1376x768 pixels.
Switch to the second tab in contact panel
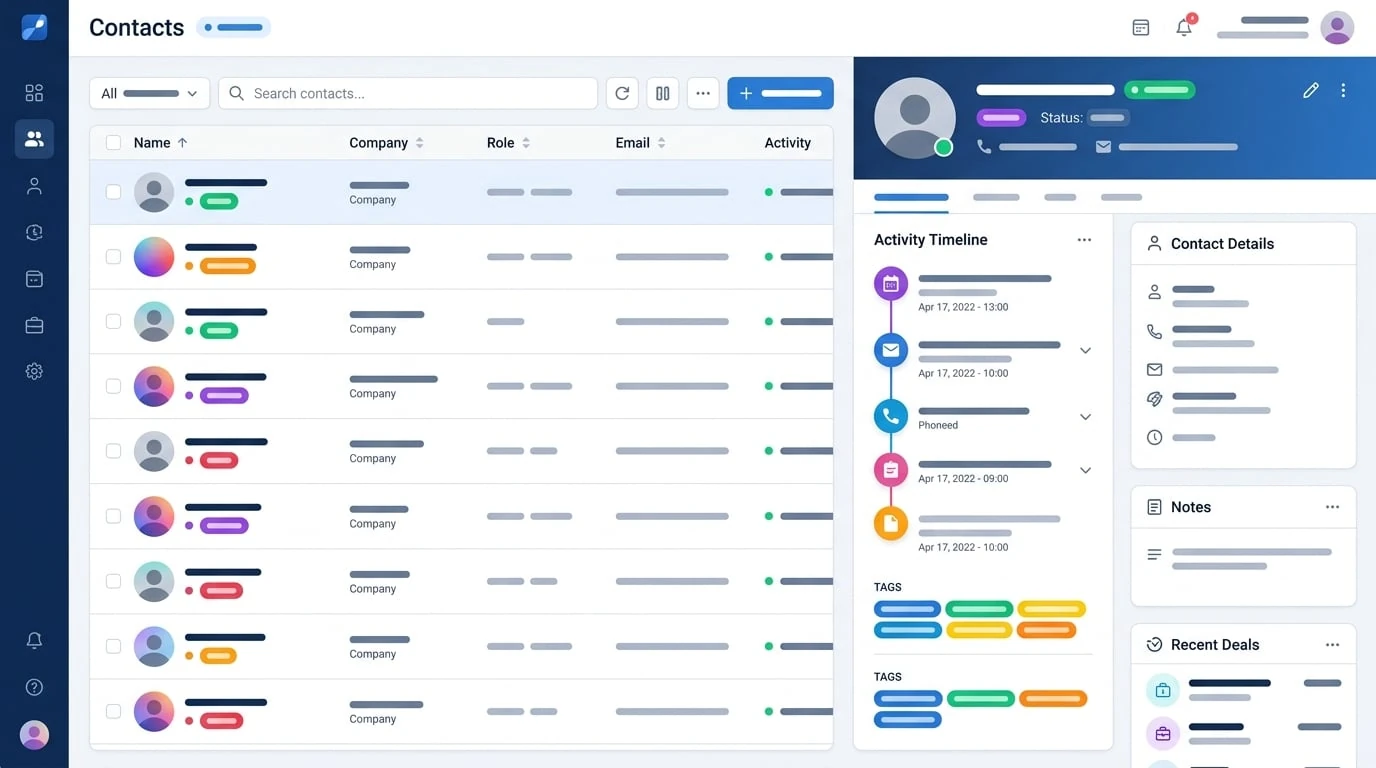tap(996, 197)
